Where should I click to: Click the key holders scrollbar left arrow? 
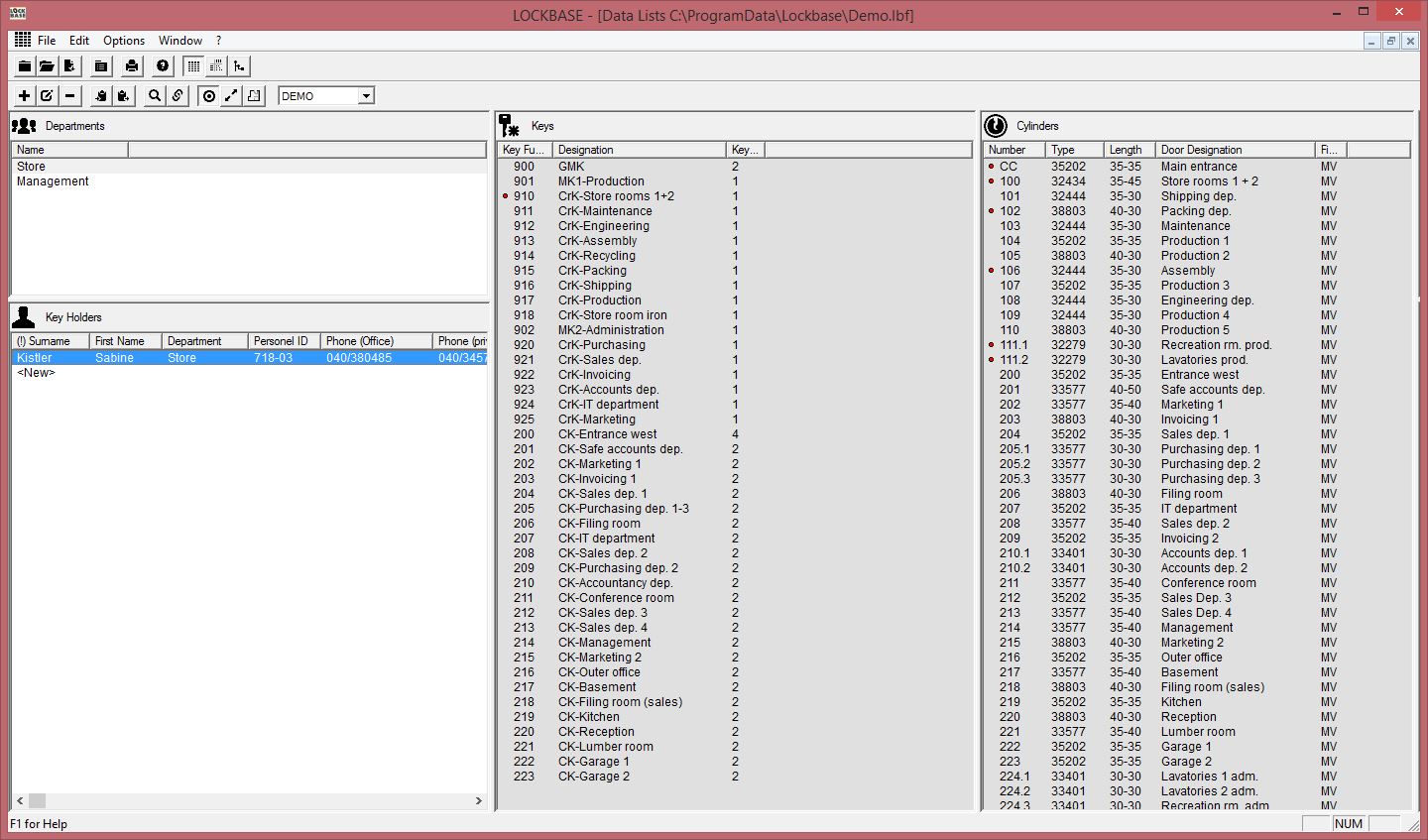[19, 800]
